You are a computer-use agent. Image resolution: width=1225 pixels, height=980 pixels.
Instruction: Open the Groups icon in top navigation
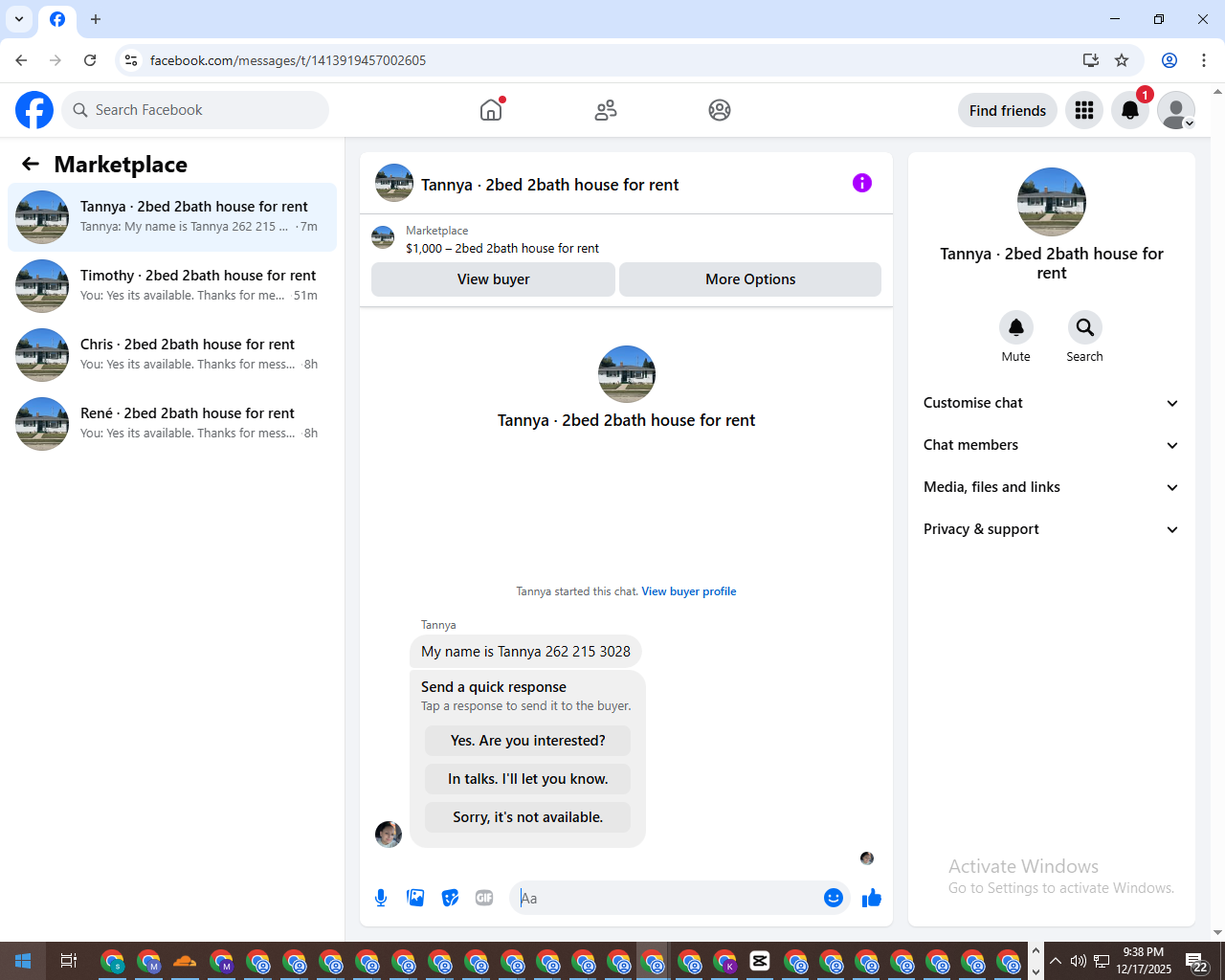tap(720, 110)
